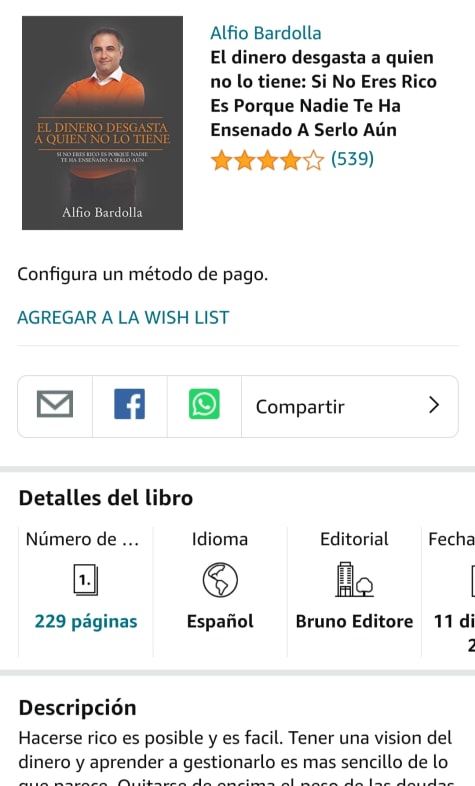Screen dimensions: 475x786
Task: Share book on Facebook icon
Action: point(130,404)
